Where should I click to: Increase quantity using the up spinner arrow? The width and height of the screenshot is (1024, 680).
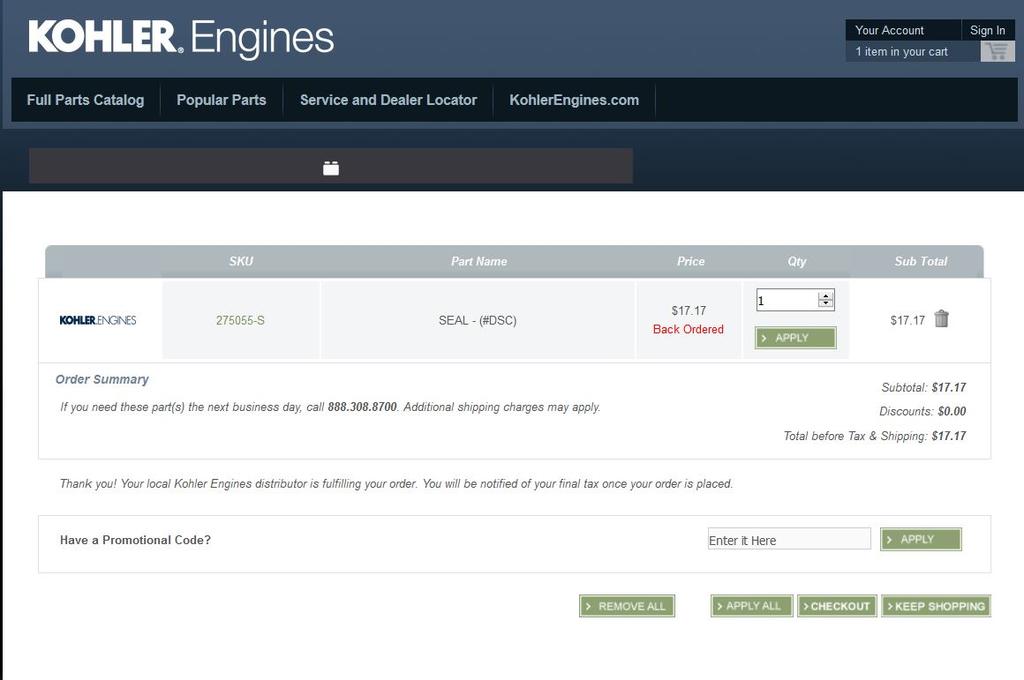[825, 296]
